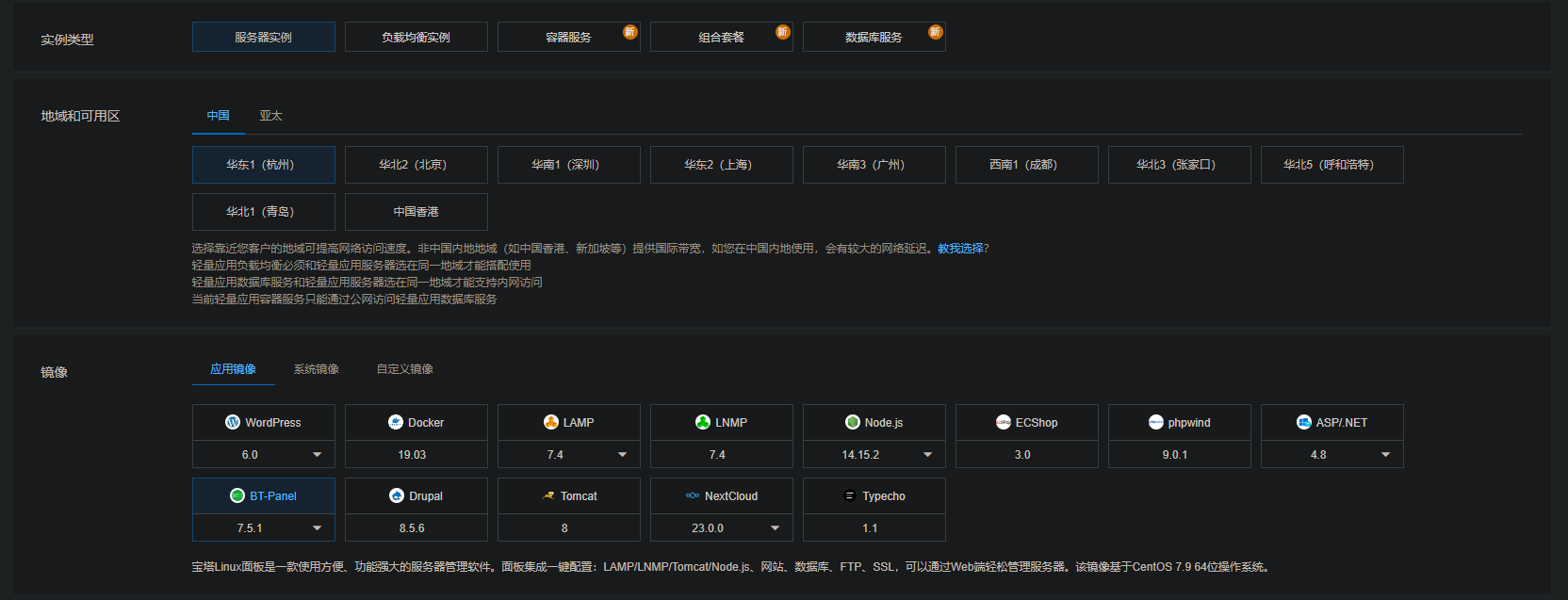Select the phpwind 9.0.1 version cell

[1180, 454]
